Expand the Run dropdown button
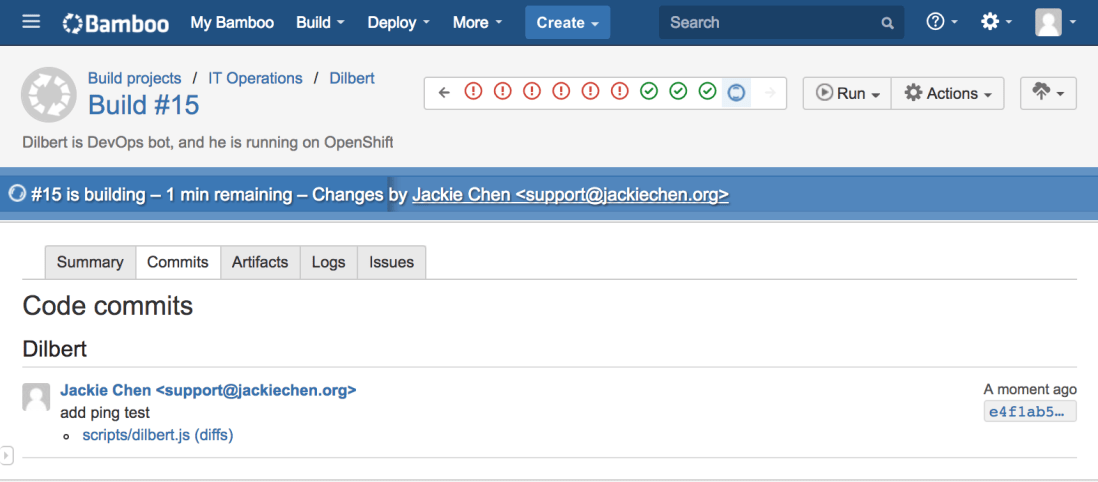 click(847, 93)
